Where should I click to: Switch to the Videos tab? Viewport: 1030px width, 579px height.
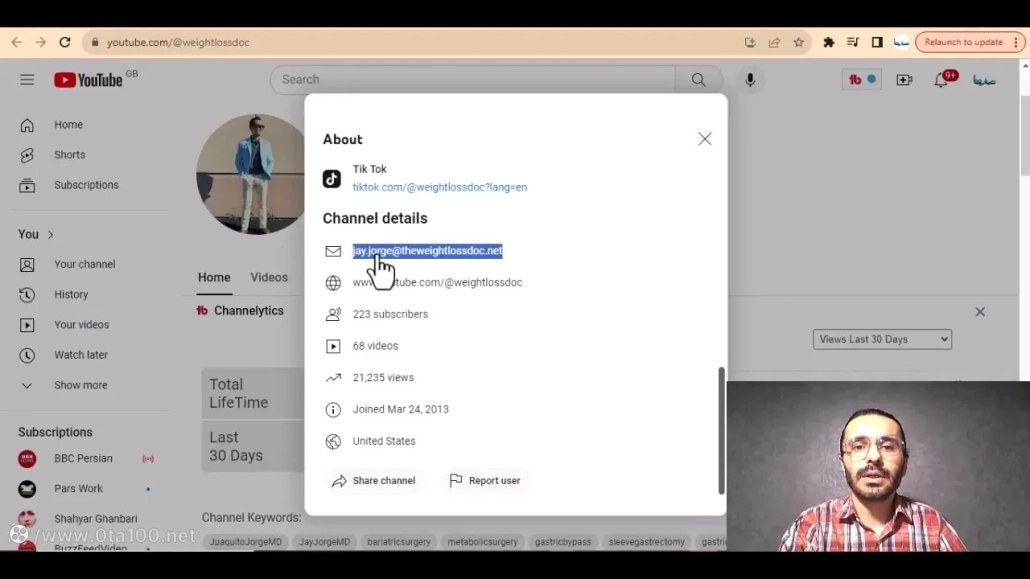pyautogui.click(x=269, y=277)
